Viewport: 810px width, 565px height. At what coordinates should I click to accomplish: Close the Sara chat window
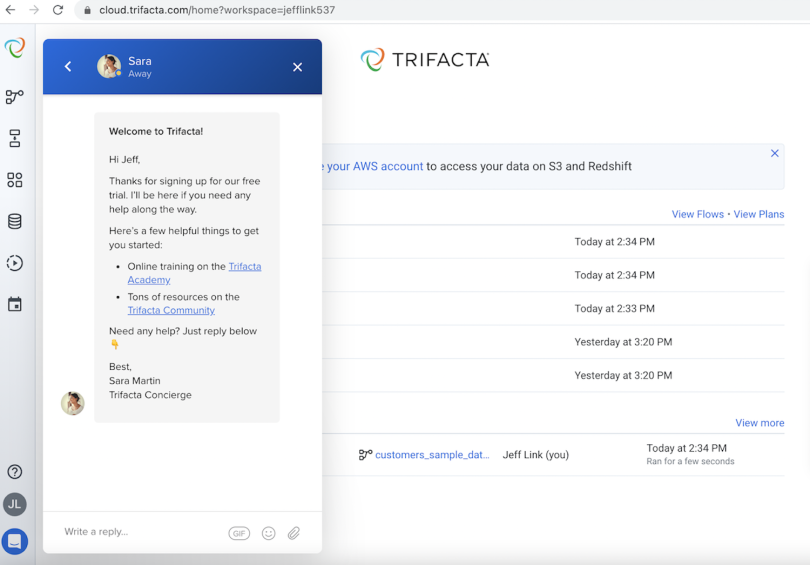[x=298, y=67]
